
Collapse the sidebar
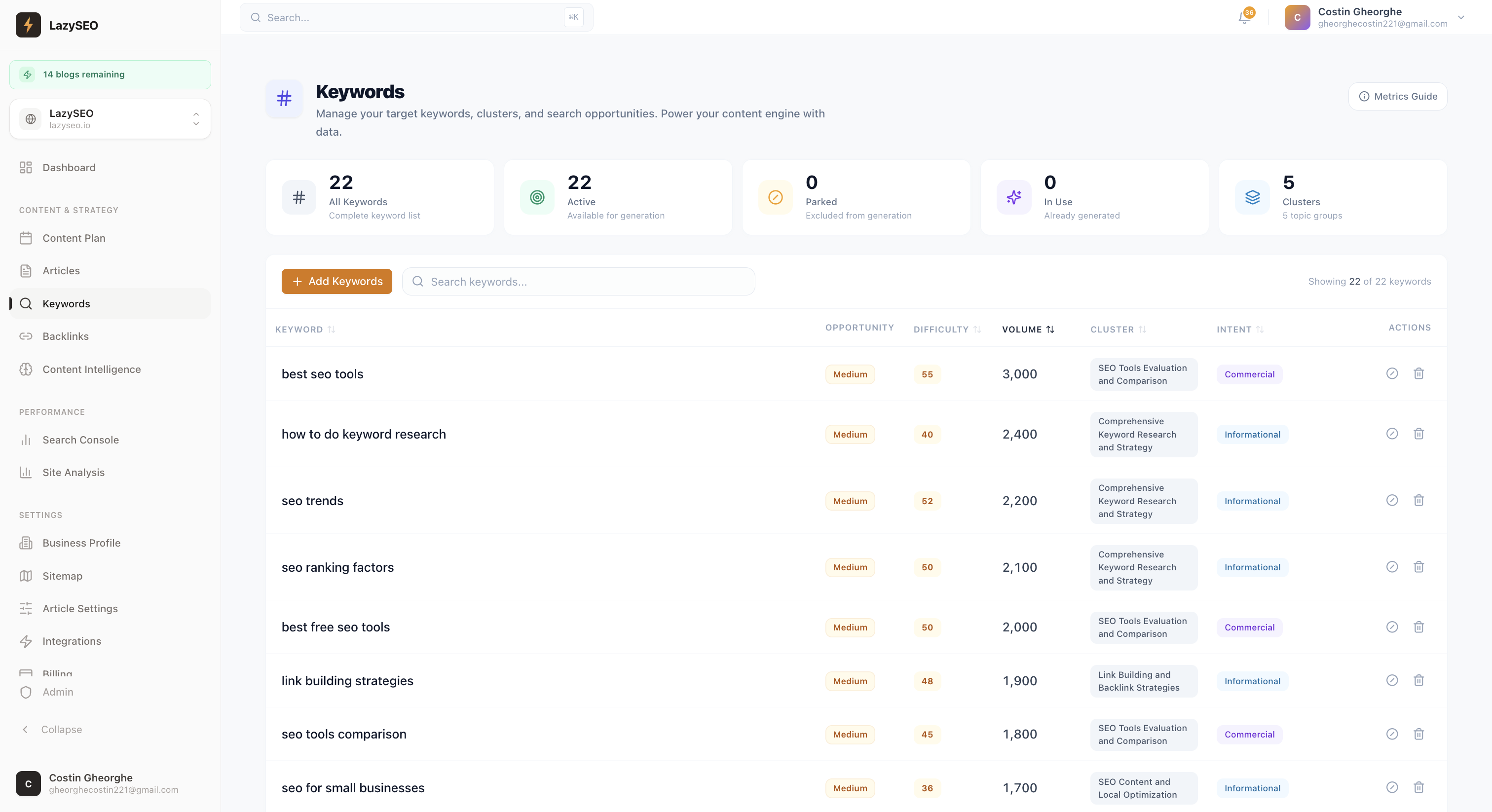(60, 729)
